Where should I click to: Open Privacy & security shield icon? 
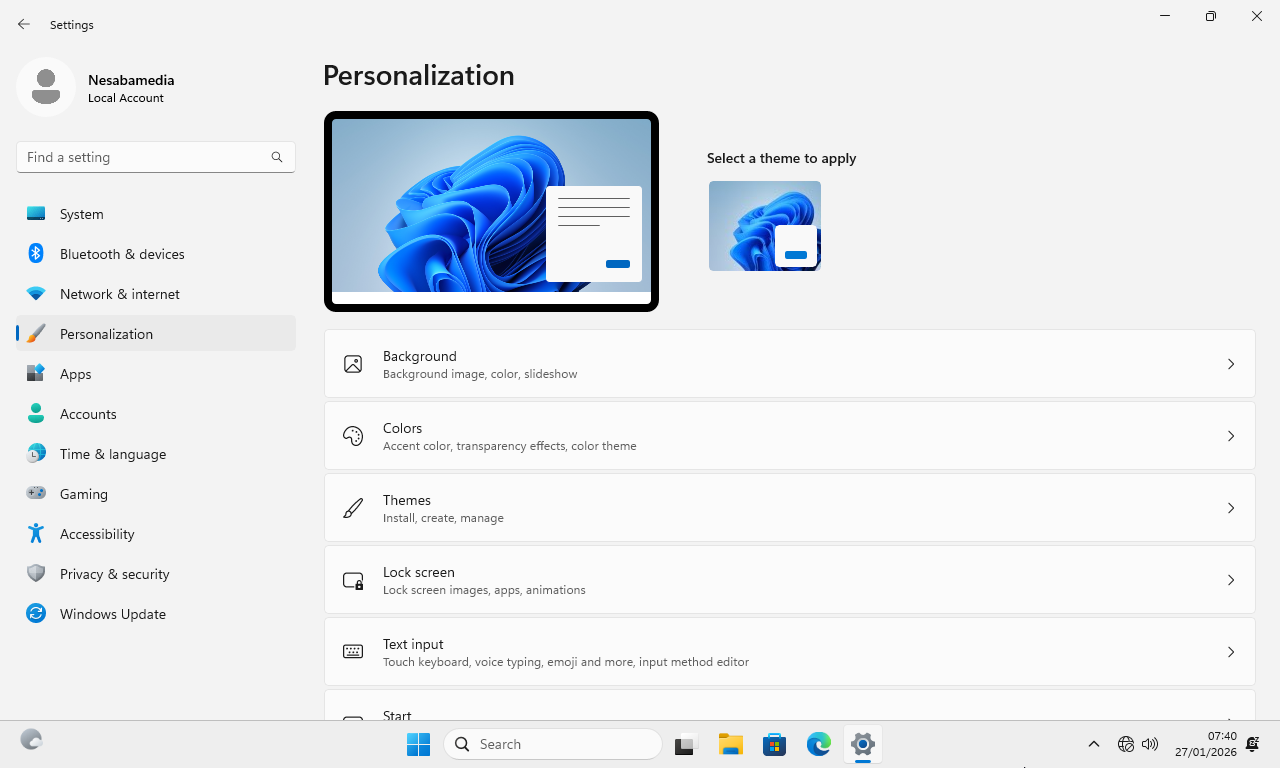[x=36, y=574]
